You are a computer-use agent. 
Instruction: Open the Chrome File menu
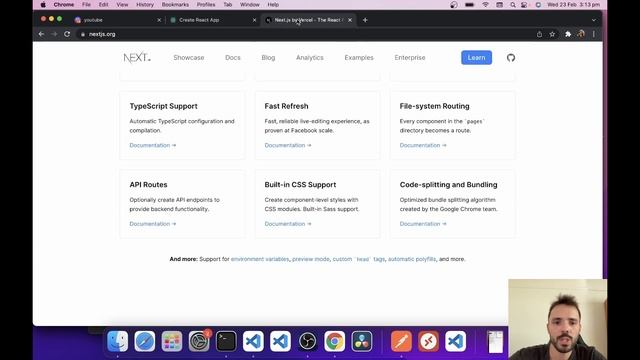tap(86, 5)
